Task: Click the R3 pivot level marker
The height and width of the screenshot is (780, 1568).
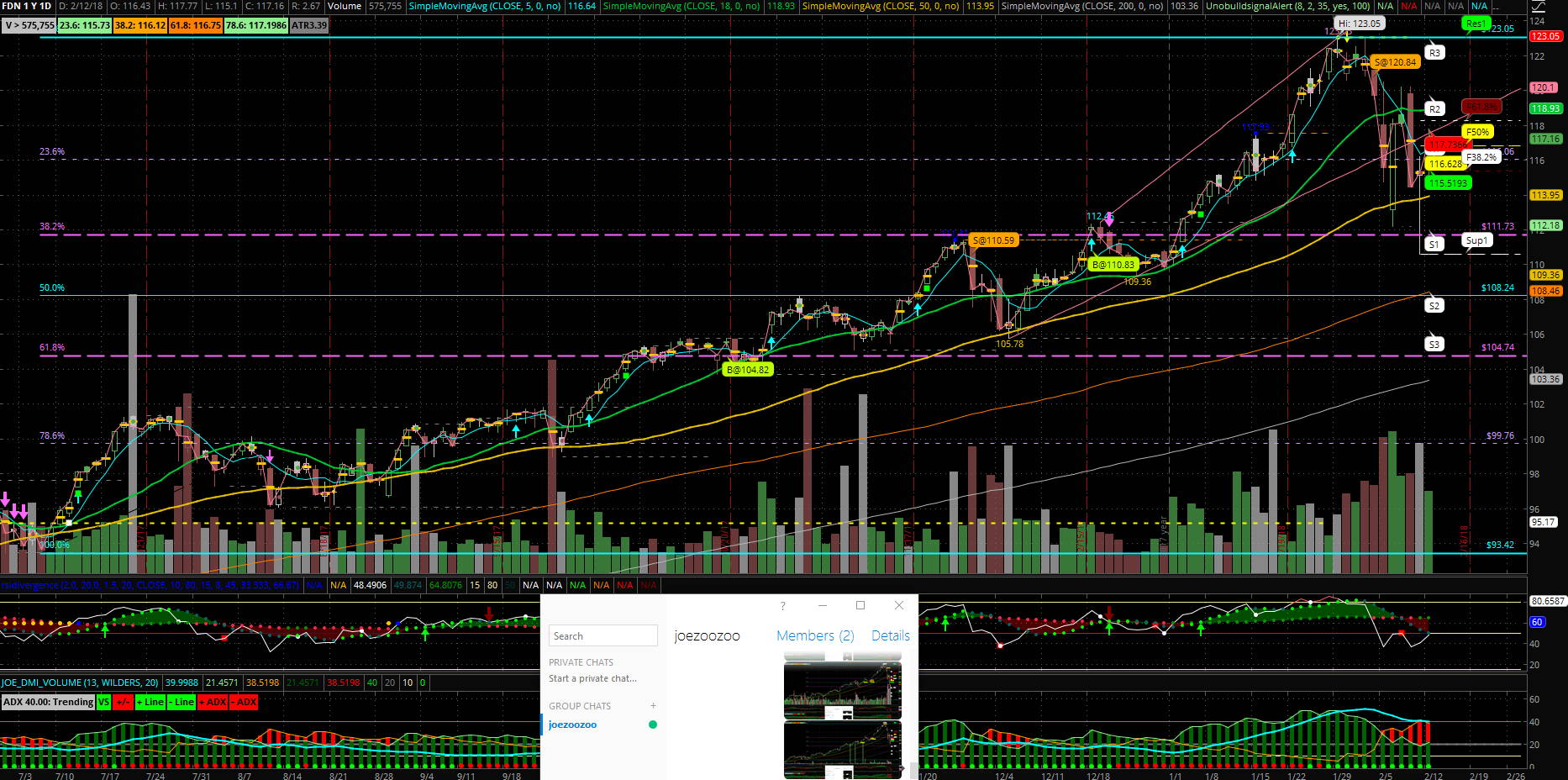Action: [x=1434, y=53]
